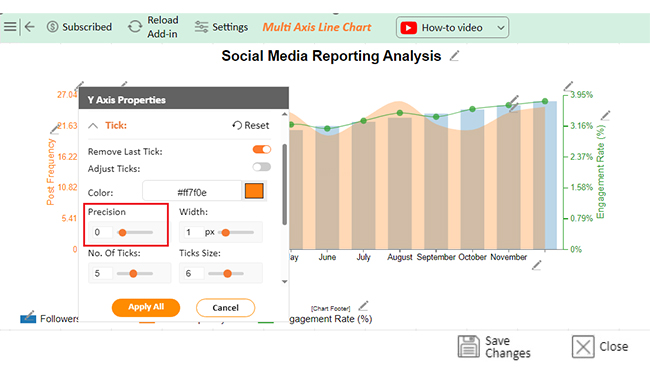
Task: Click Reload Add-in label
Action: 162,27
